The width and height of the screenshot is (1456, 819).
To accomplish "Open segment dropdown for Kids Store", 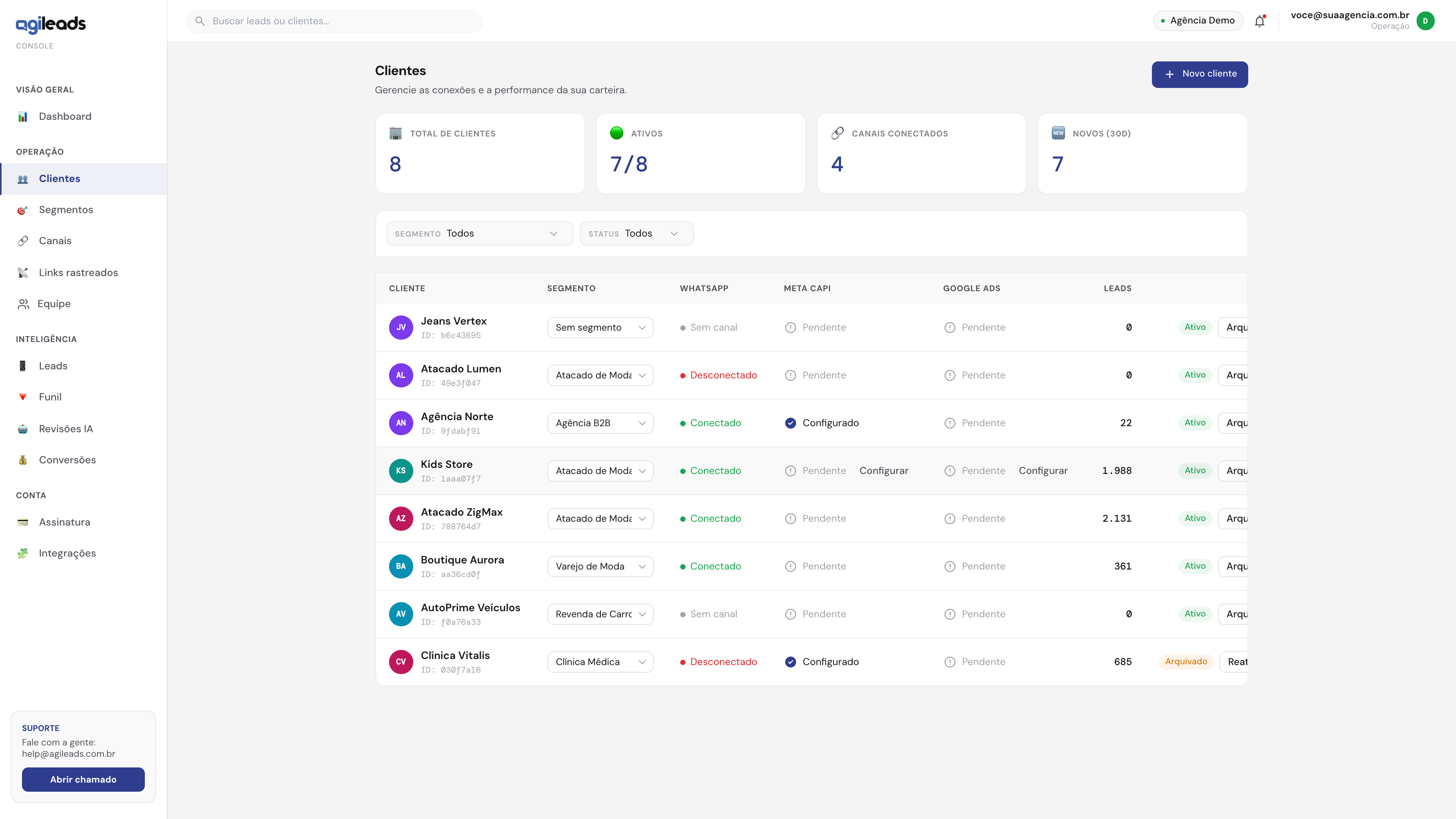I will tap(600, 471).
